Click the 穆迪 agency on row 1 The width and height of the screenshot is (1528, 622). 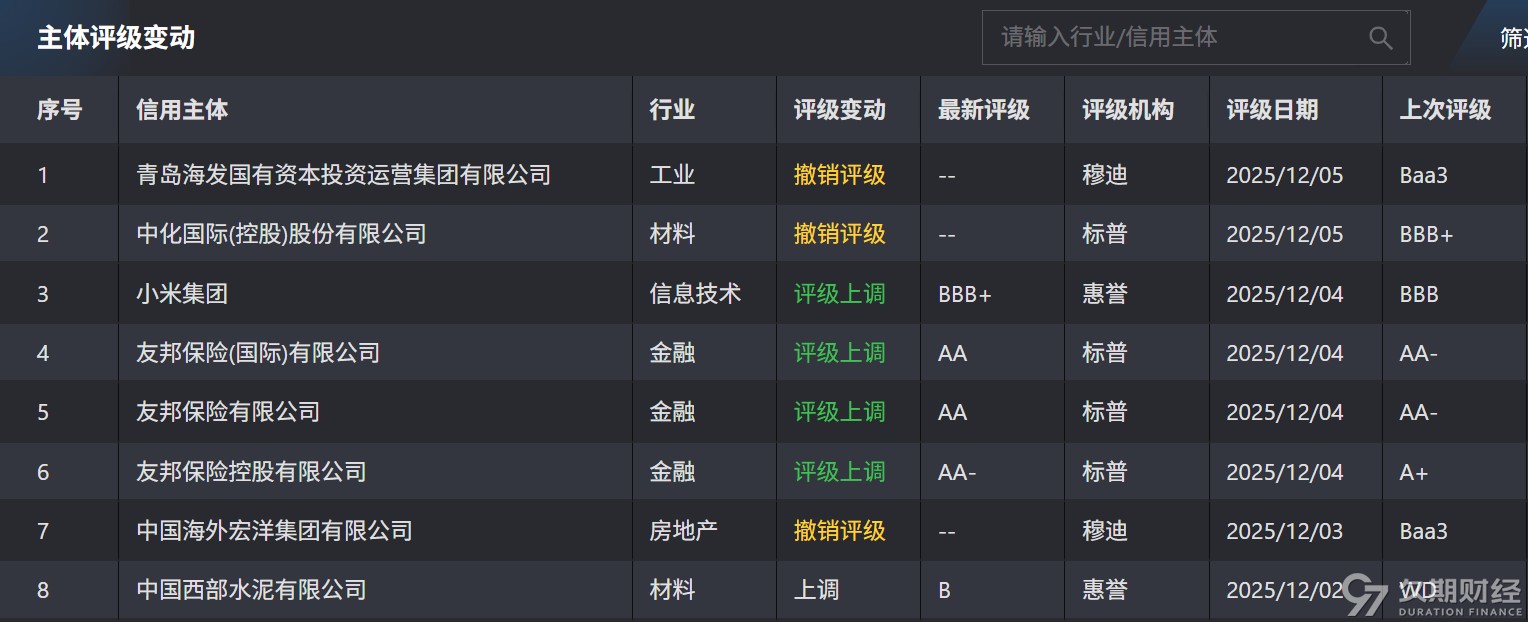1104,174
